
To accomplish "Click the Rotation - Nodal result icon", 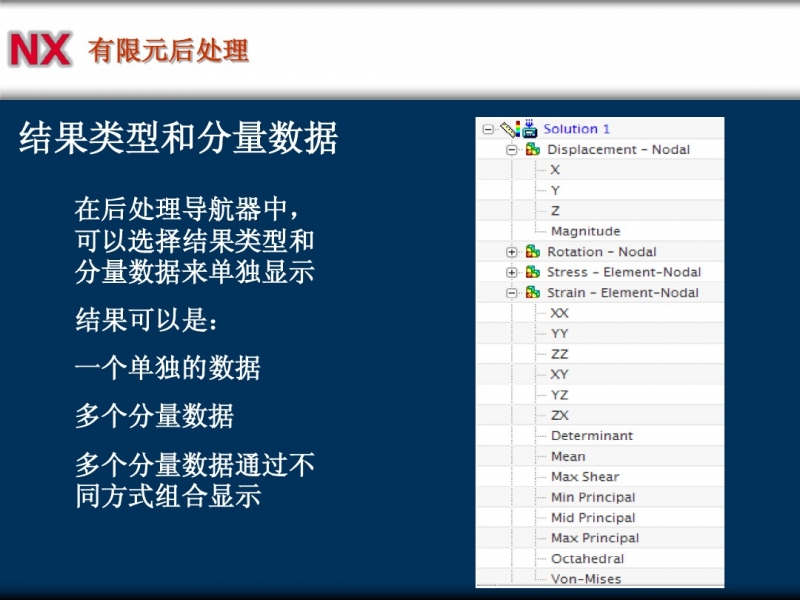I will pos(533,252).
